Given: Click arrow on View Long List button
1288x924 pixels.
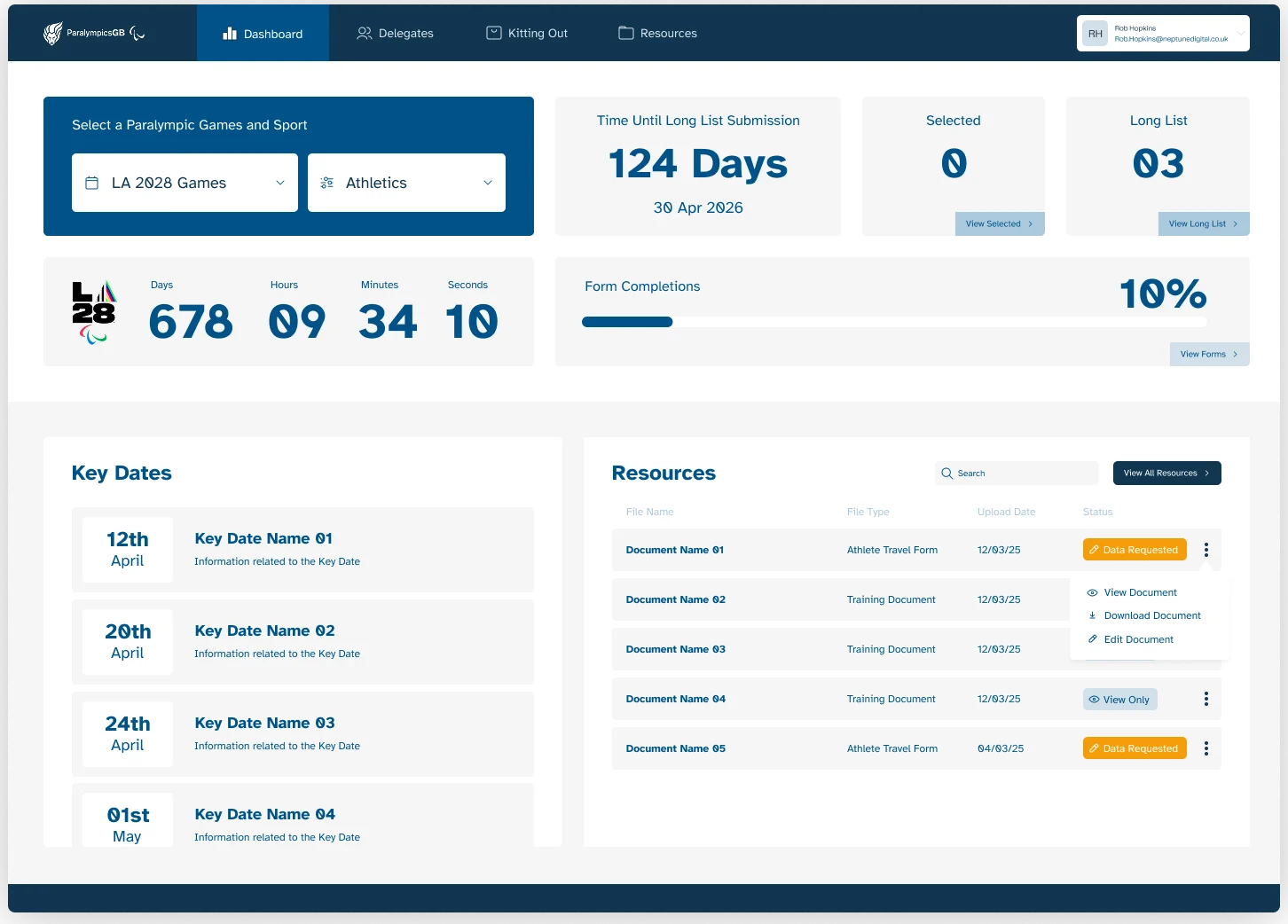Looking at the screenshot, I should [x=1235, y=223].
